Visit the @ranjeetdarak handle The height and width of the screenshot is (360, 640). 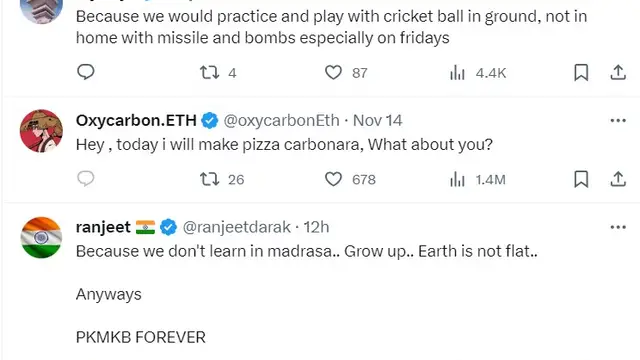click(237, 227)
